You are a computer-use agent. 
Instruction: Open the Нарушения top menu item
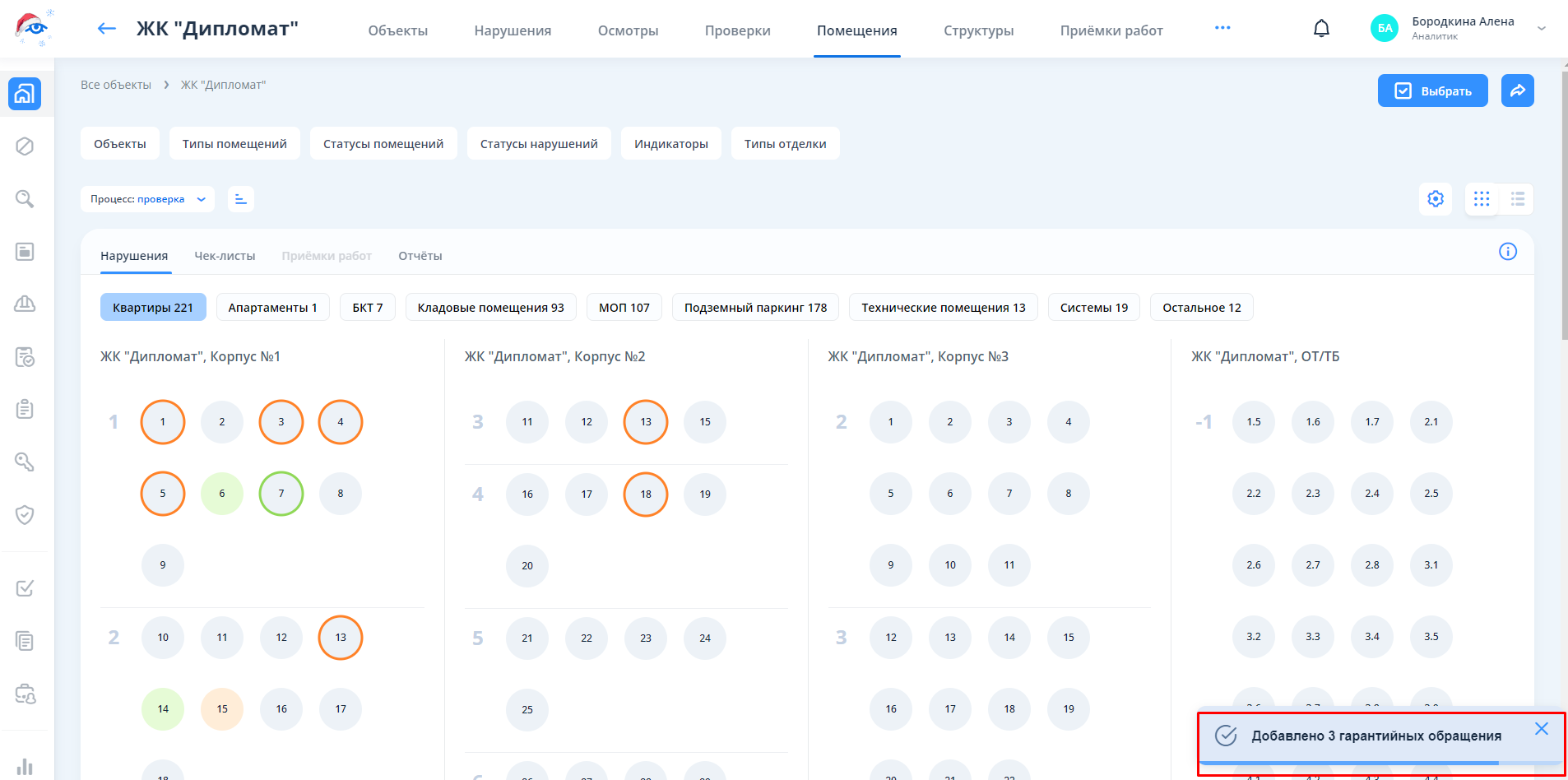[513, 30]
